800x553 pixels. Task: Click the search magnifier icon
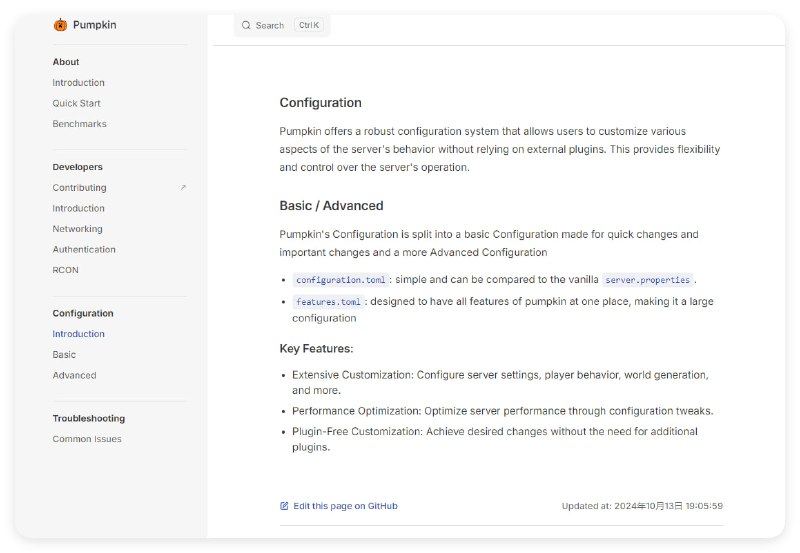pyautogui.click(x=246, y=25)
